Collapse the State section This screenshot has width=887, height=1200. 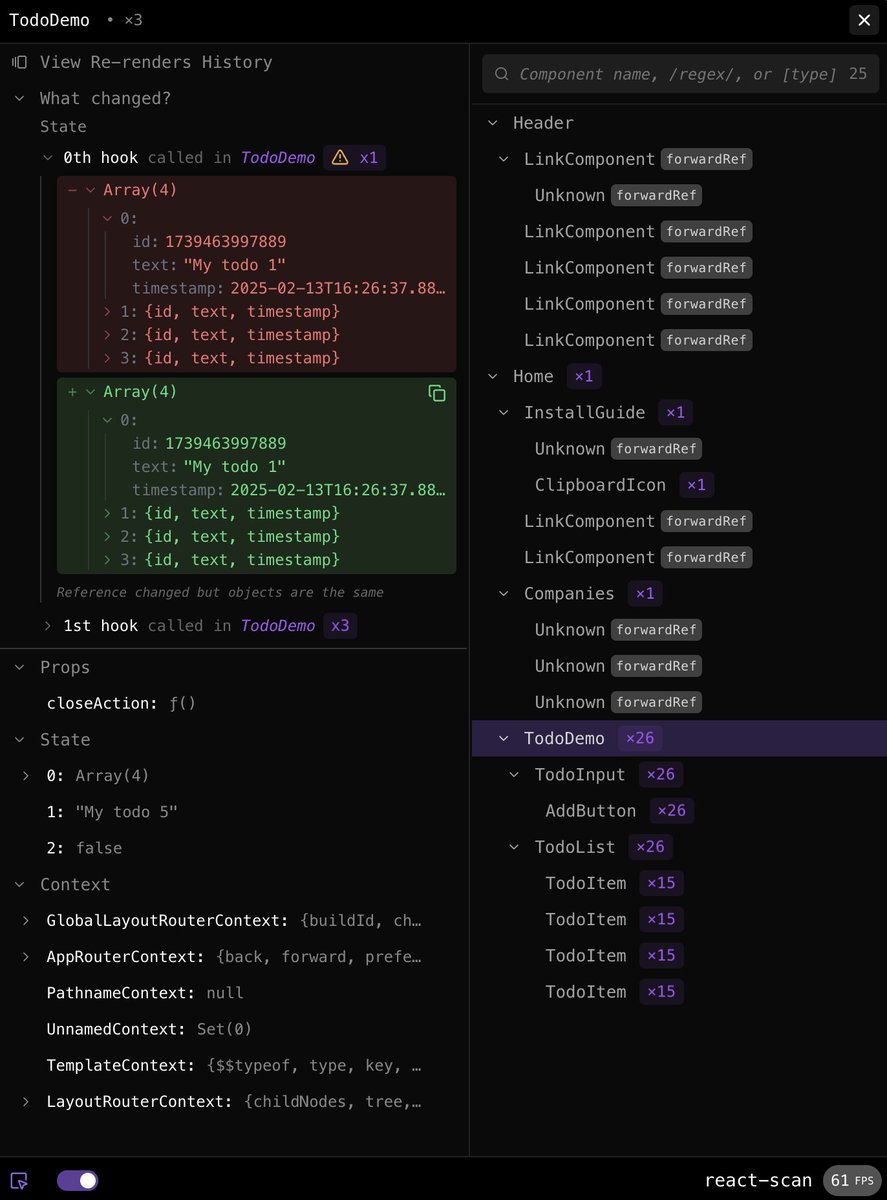coord(19,739)
